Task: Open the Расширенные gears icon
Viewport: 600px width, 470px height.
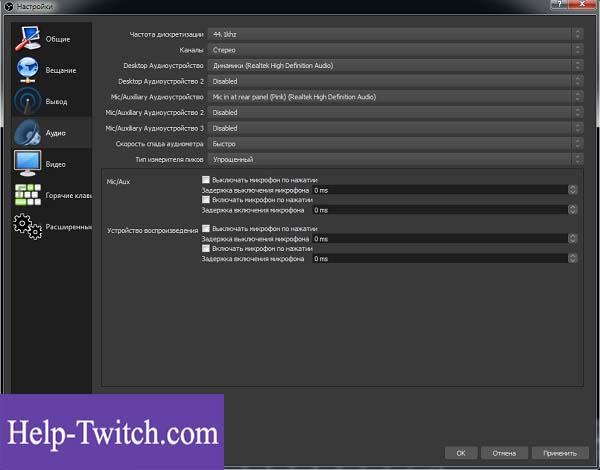Action: (28, 227)
